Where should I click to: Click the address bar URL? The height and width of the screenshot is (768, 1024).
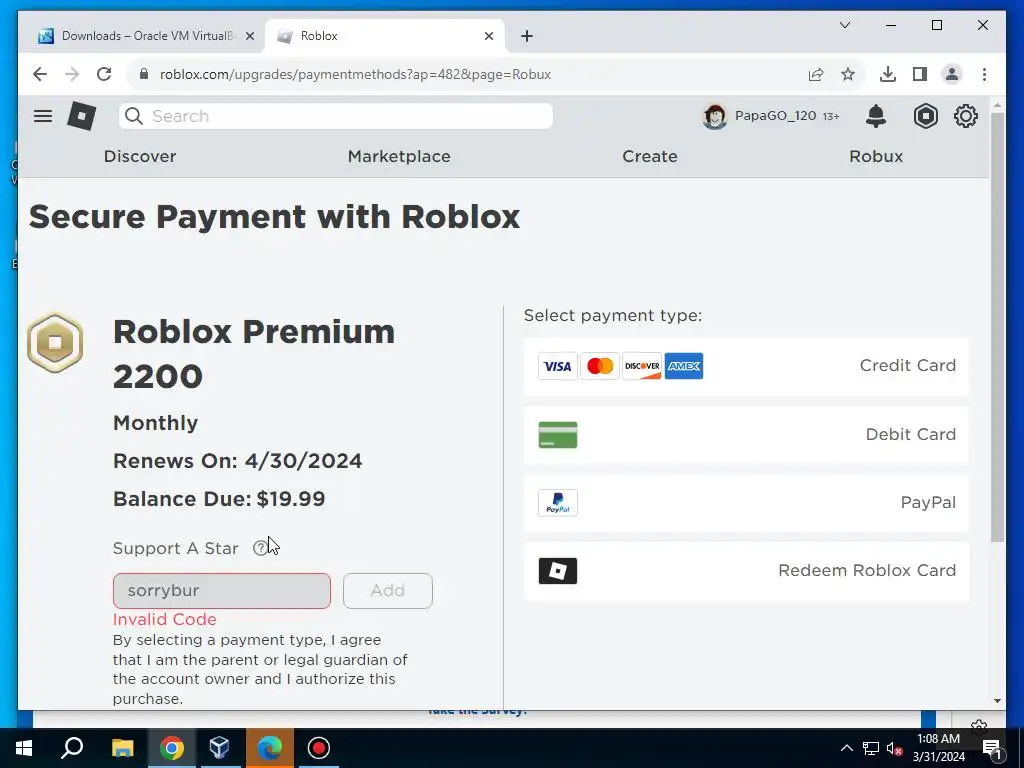click(x=355, y=74)
